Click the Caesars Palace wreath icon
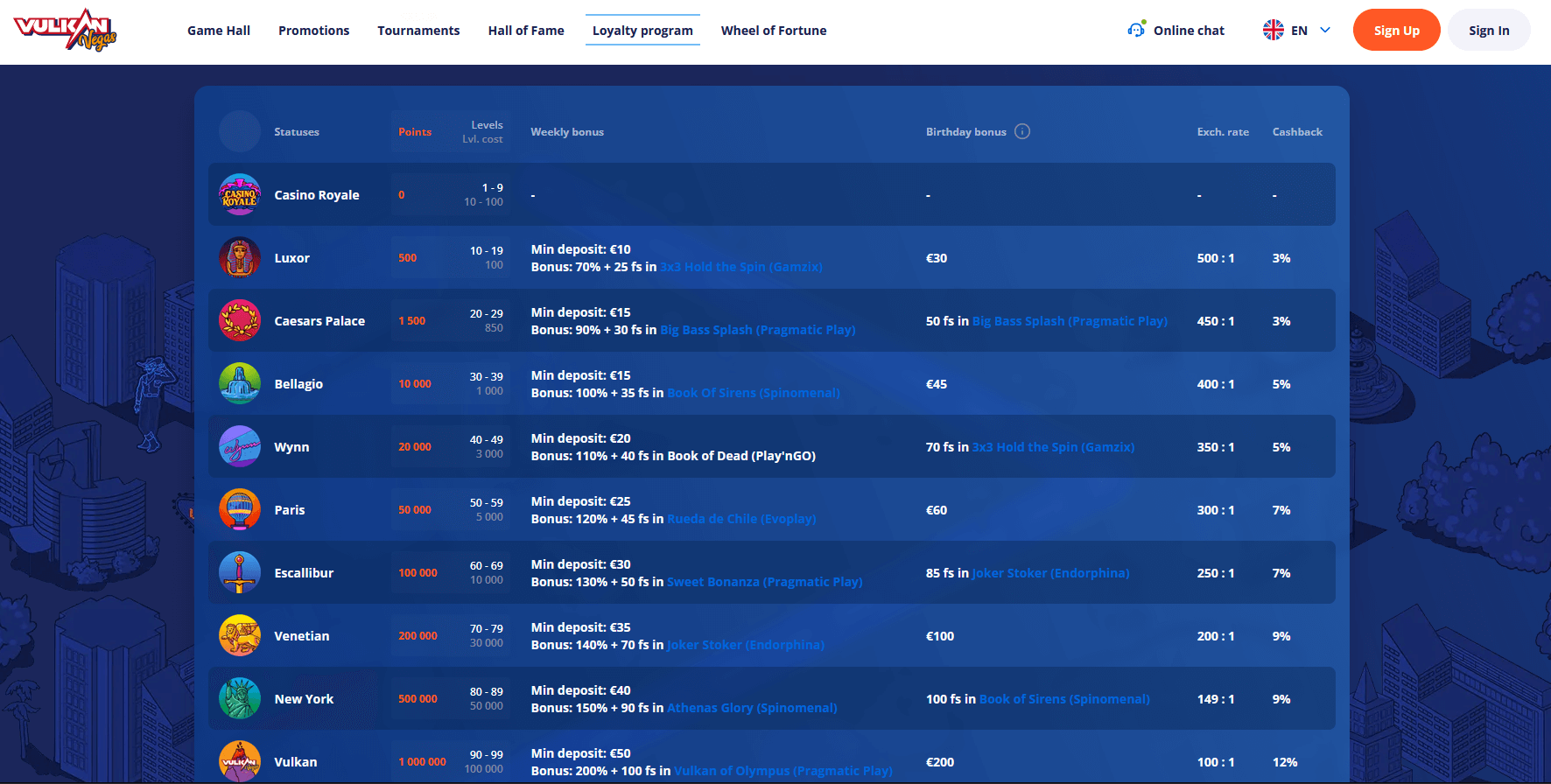 (x=240, y=320)
